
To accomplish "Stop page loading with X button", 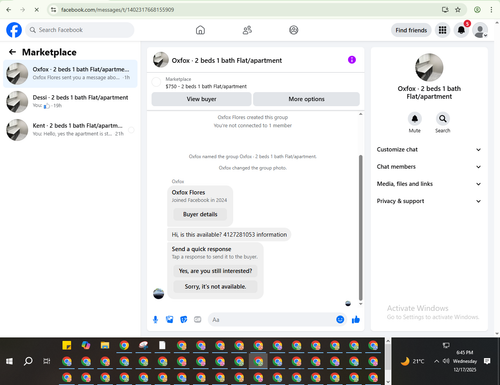I will pos(37,10).
